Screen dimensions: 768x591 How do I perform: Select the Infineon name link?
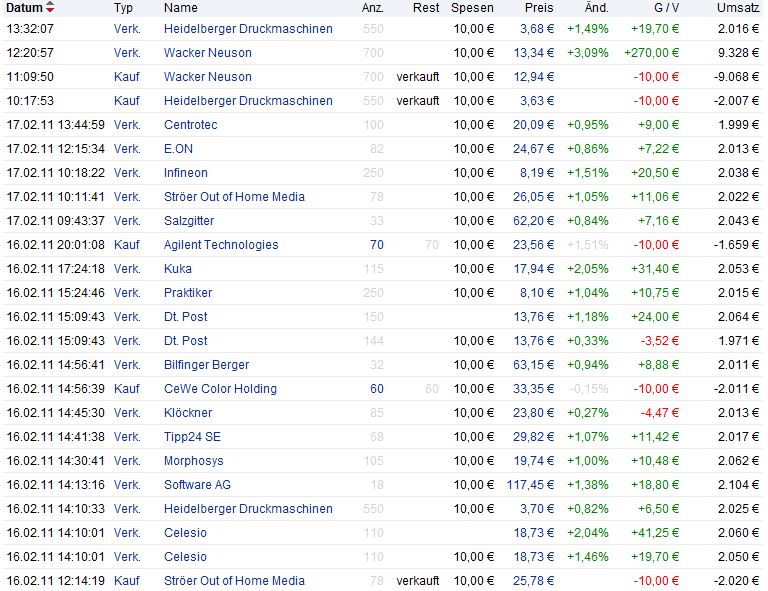[x=186, y=173]
